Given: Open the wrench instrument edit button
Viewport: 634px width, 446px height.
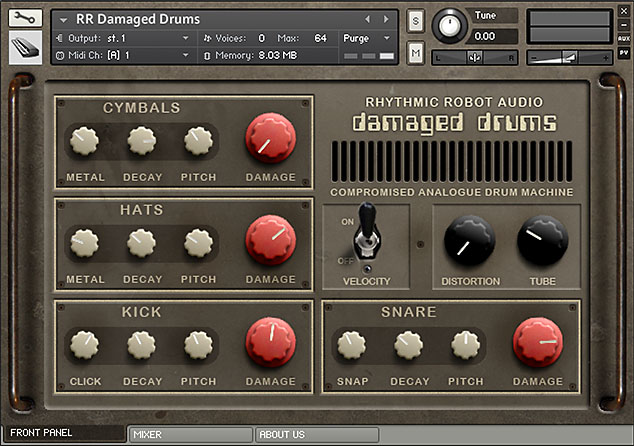Looking at the screenshot, I should (25, 18).
